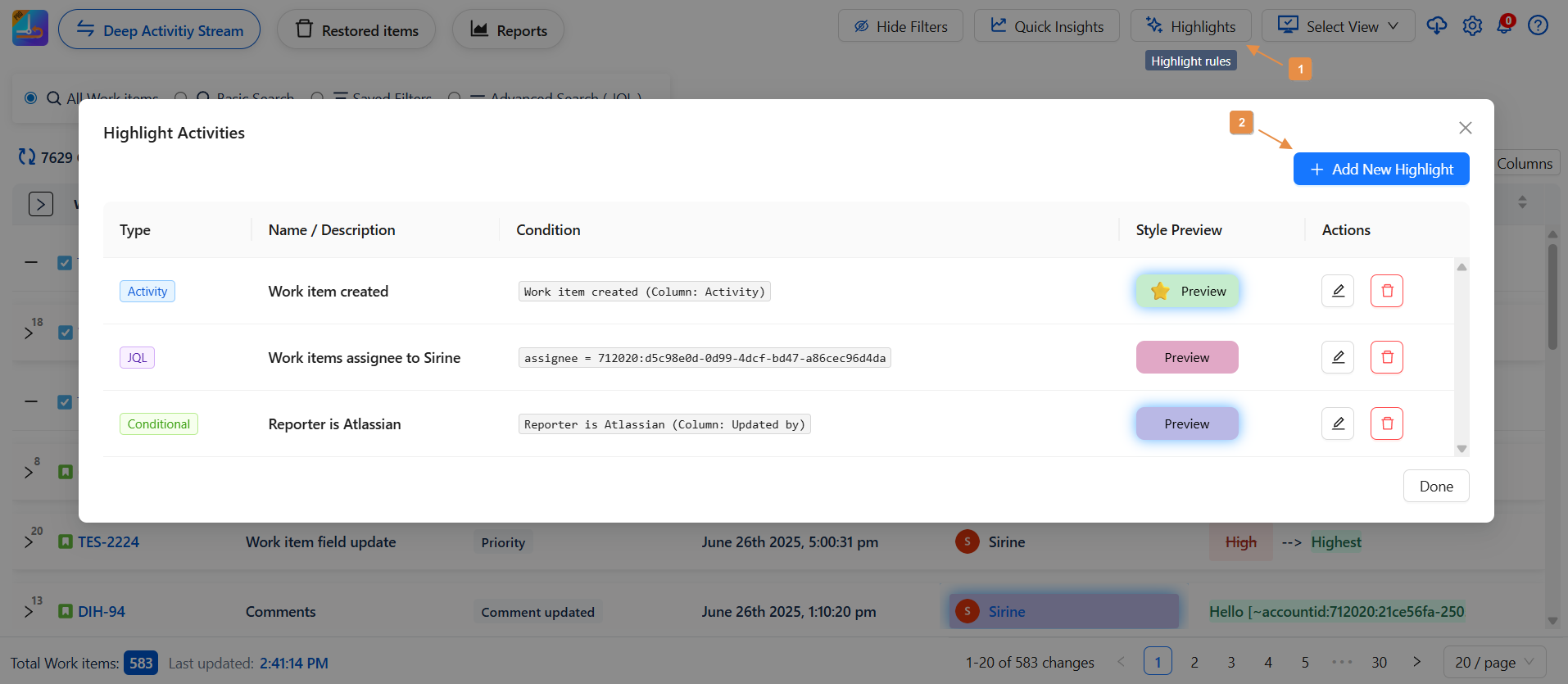Screen dimensions: 1568x684
Task: Open the notifications bell
Action: 1504,26
